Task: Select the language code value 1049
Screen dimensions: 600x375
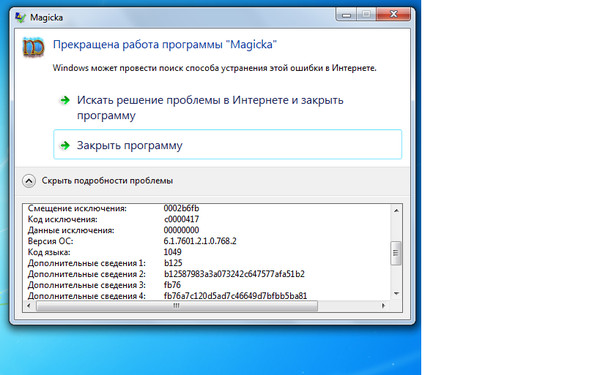Action: 173,252
